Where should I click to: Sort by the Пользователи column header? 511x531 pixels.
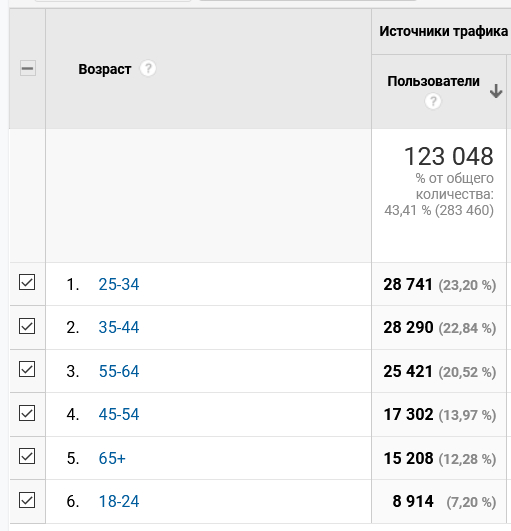pos(433,81)
